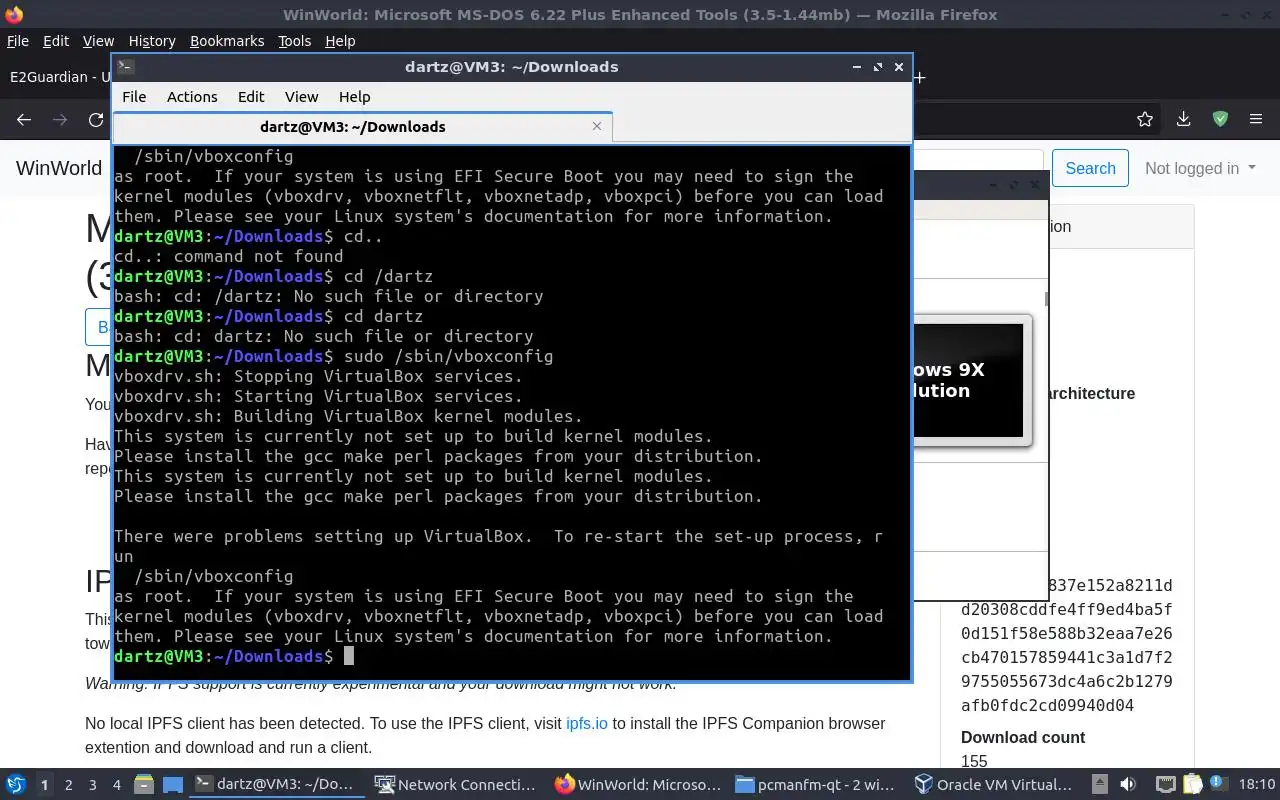Viewport: 1280px width, 800px height.
Task: Open terminal Help menu
Action: [355, 97]
